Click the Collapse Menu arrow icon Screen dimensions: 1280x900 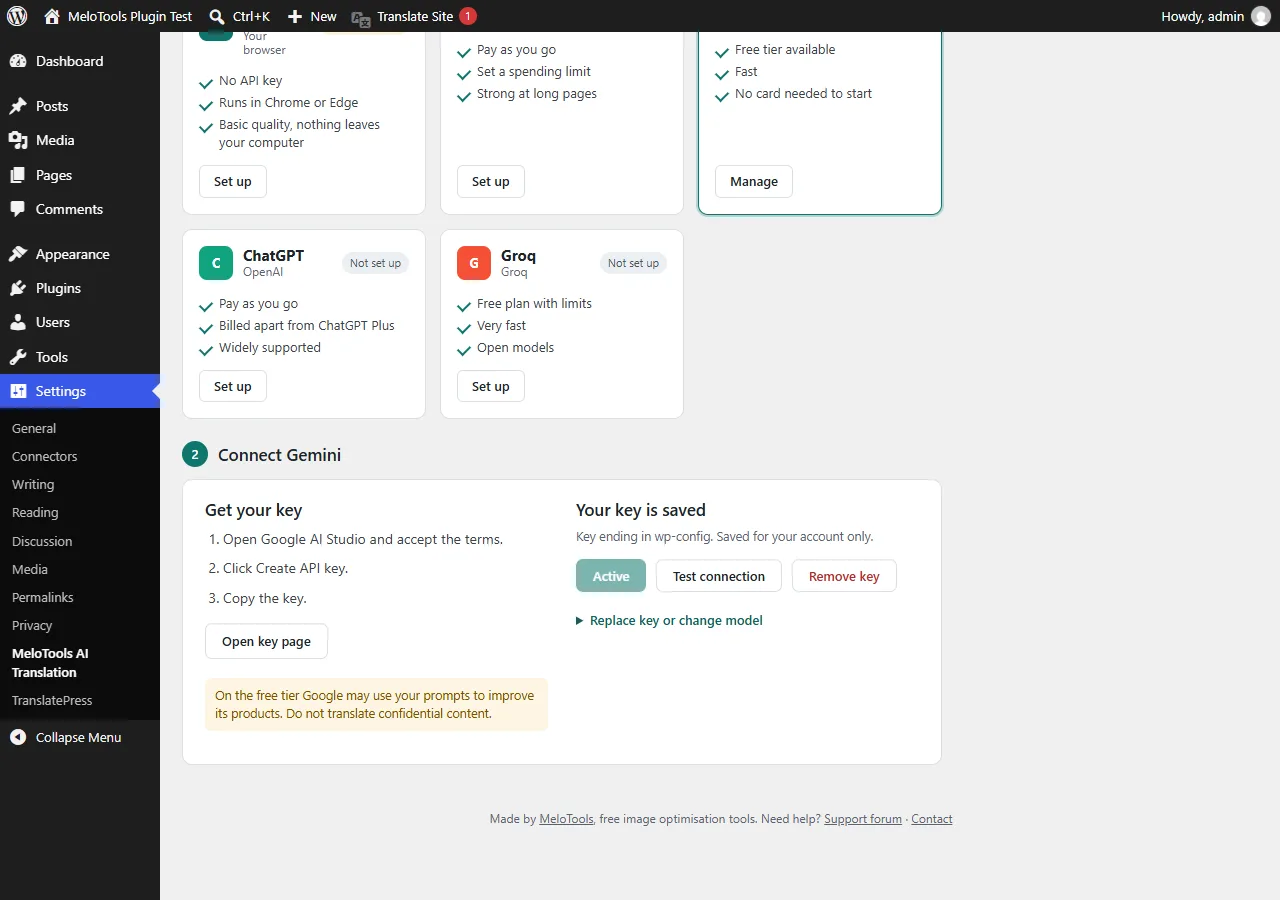tap(18, 737)
